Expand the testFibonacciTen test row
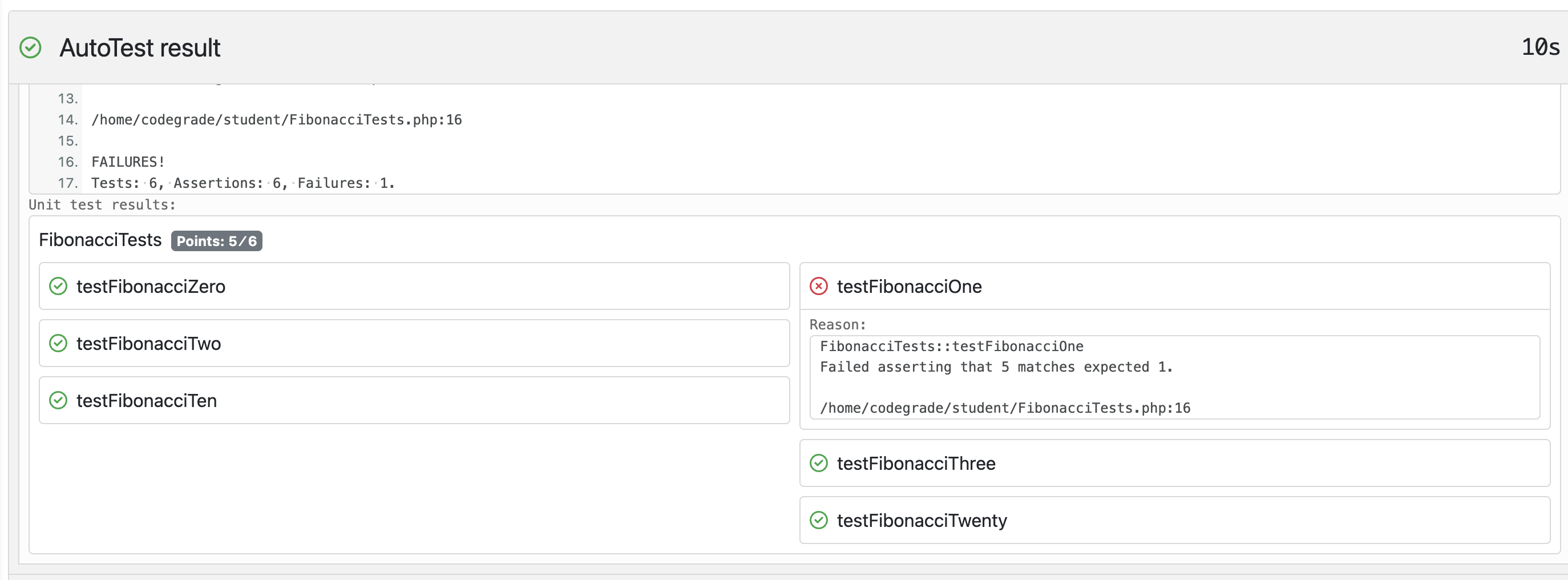The image size is (1568, 580). (x=414, y=401)
